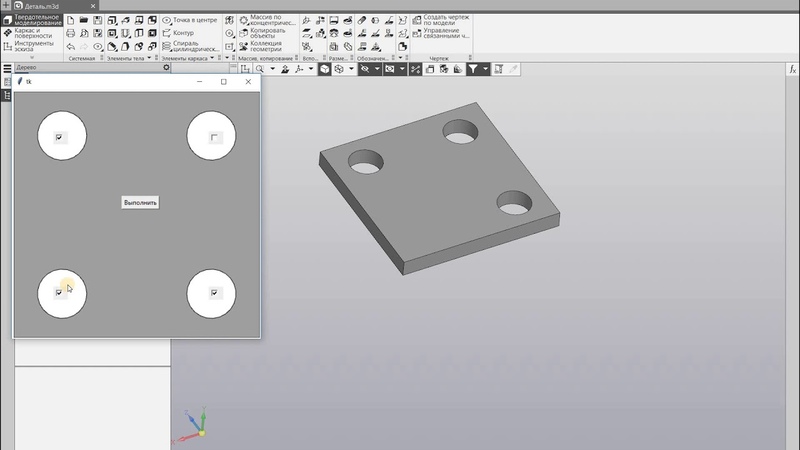
Task: Open the tree panel settings gear
Action: pyautogui.click(x=166, y=67)
